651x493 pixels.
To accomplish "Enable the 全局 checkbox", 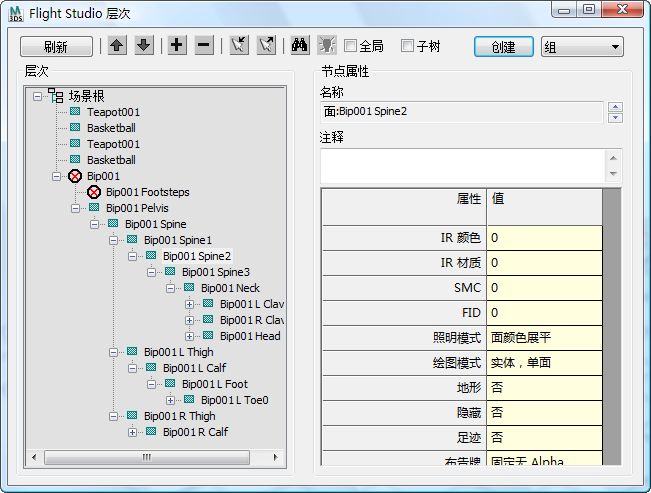I will click(350, 46).
